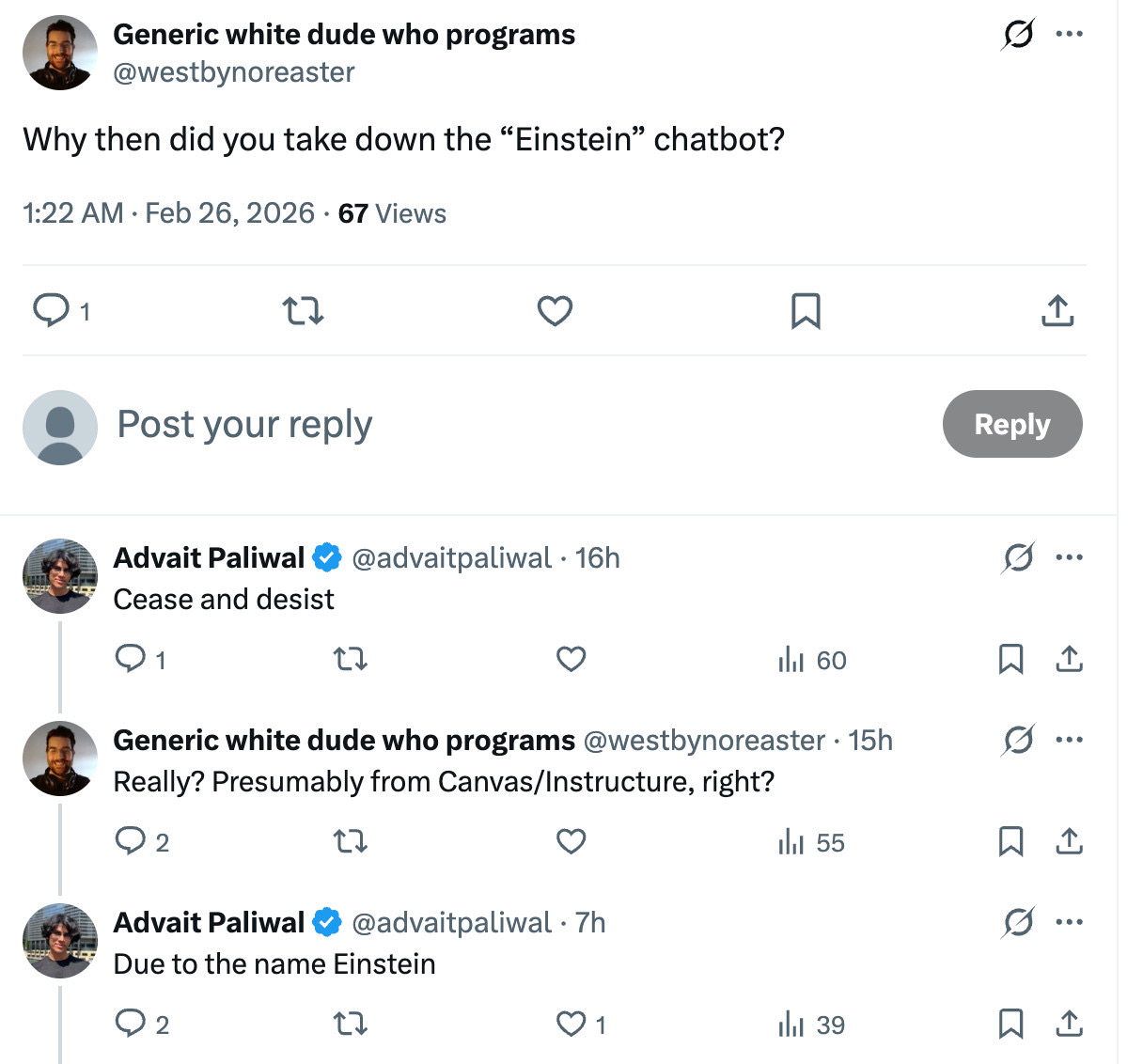Open more options menu for main post
This screenshot has width=1143, height=1064.
[x=1069, y=35]
